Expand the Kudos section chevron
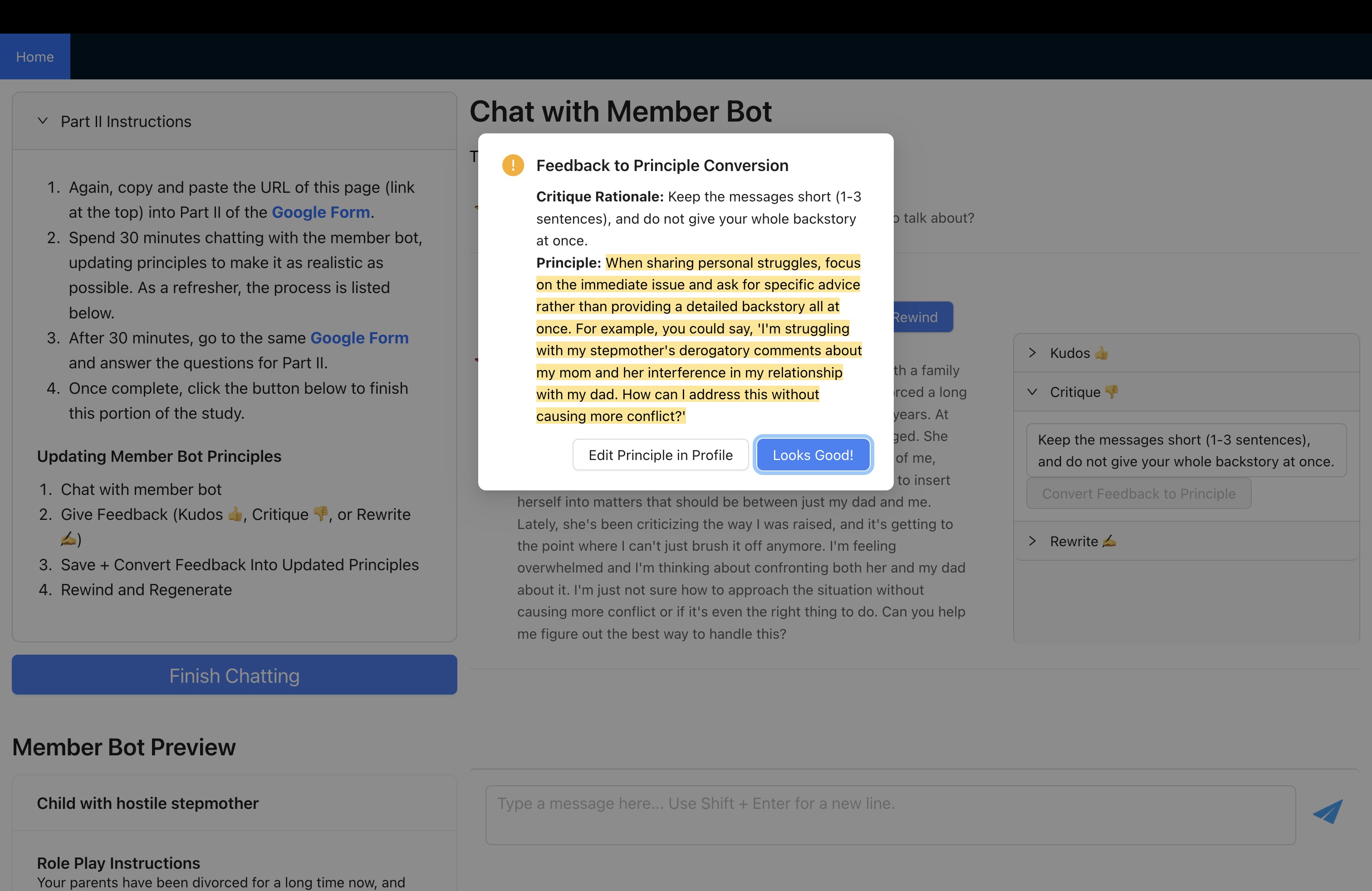The width and height of the screenshot is (1372, 891). tap(1032, 352)
